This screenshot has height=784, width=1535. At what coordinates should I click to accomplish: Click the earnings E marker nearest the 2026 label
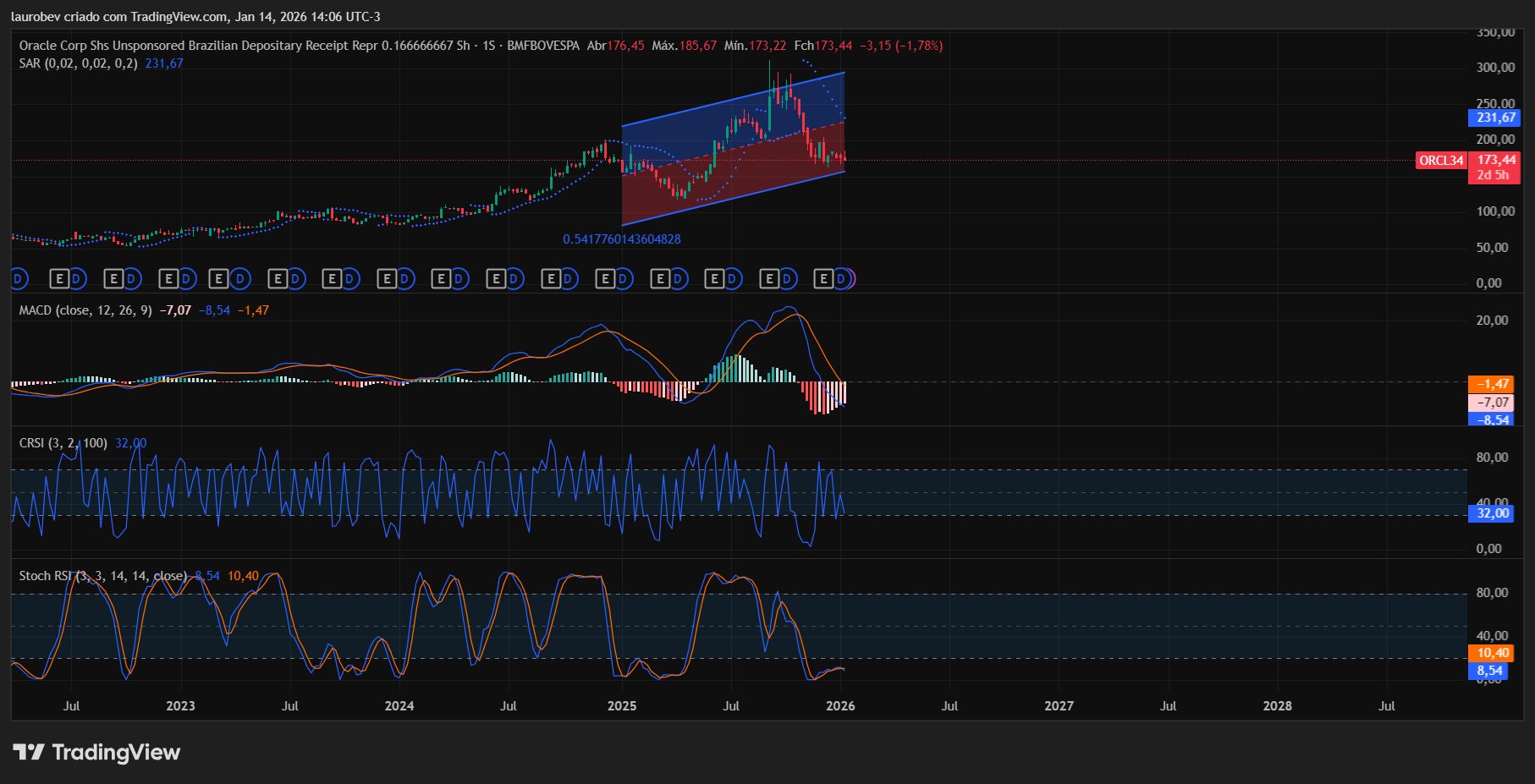pos(823,278)
